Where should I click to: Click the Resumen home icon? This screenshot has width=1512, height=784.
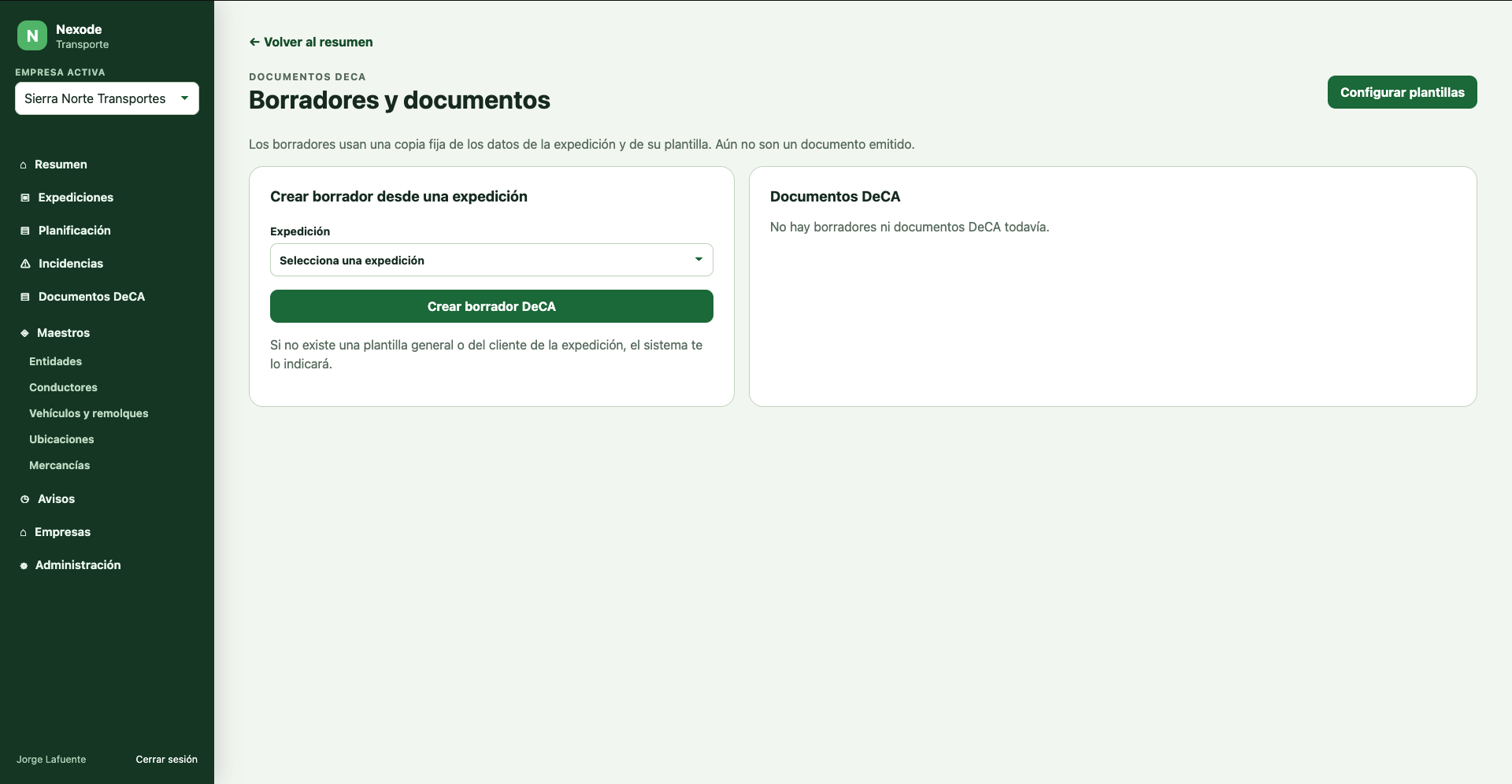[24, 165]
